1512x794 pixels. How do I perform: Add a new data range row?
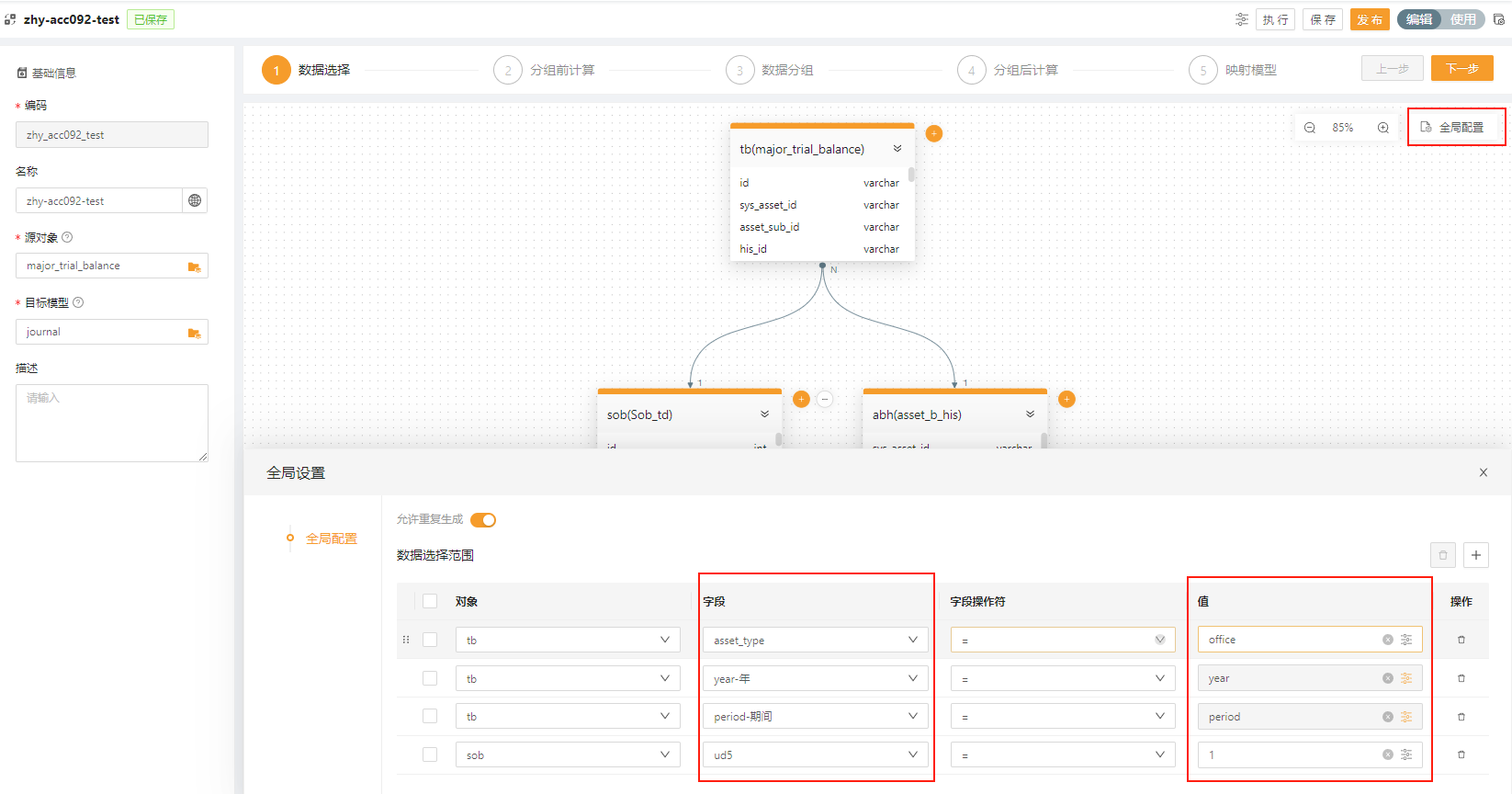(1476, 555)
